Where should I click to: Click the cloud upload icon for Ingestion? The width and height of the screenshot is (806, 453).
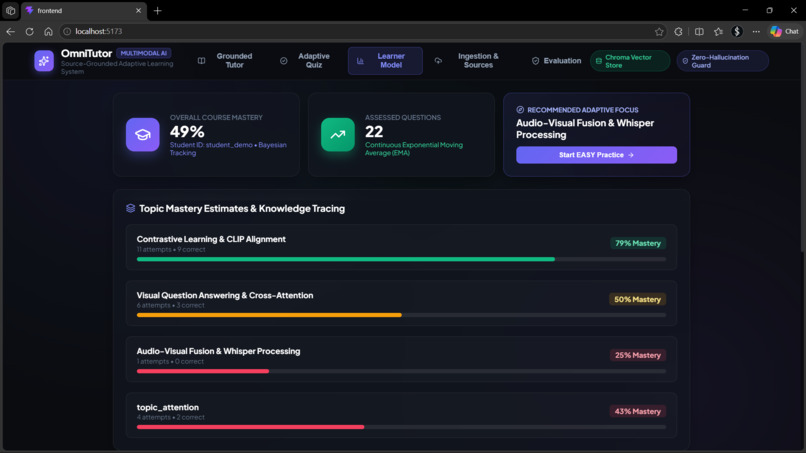(438, 61)
